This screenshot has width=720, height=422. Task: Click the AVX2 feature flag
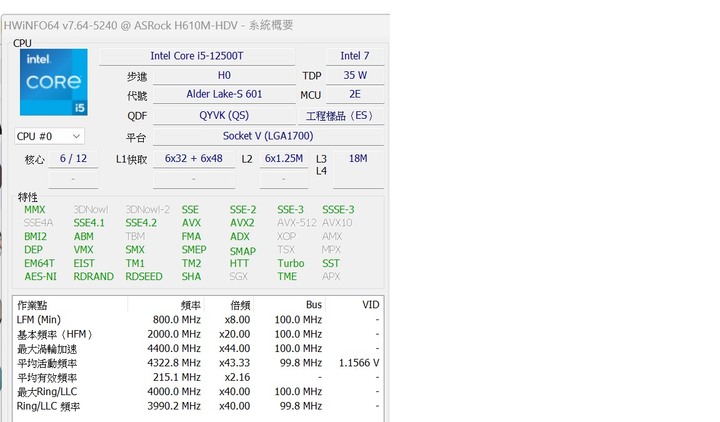pos(242,223)
